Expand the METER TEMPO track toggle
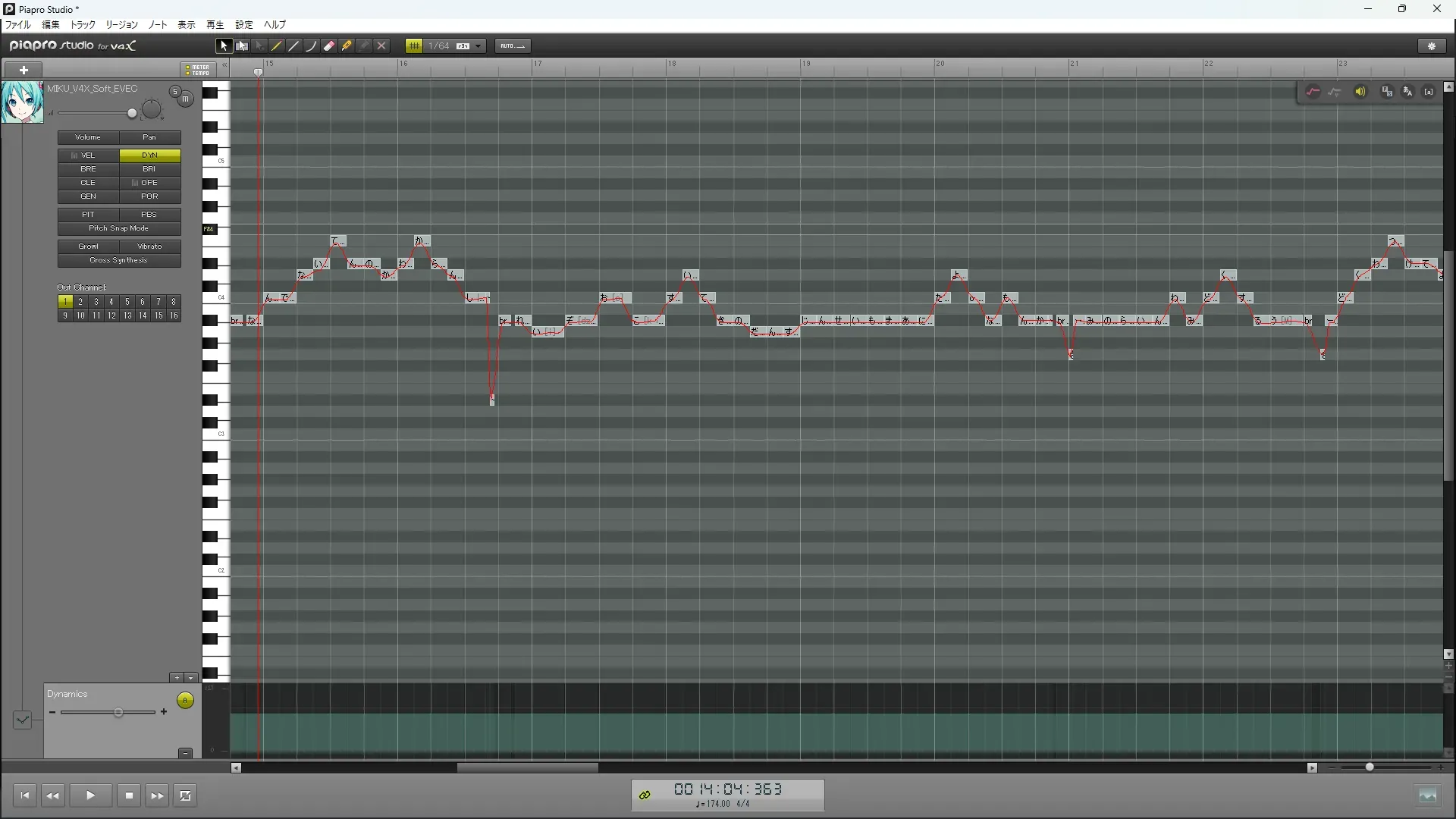Viewport: 1456px width, 819px height. coord(198,70)
